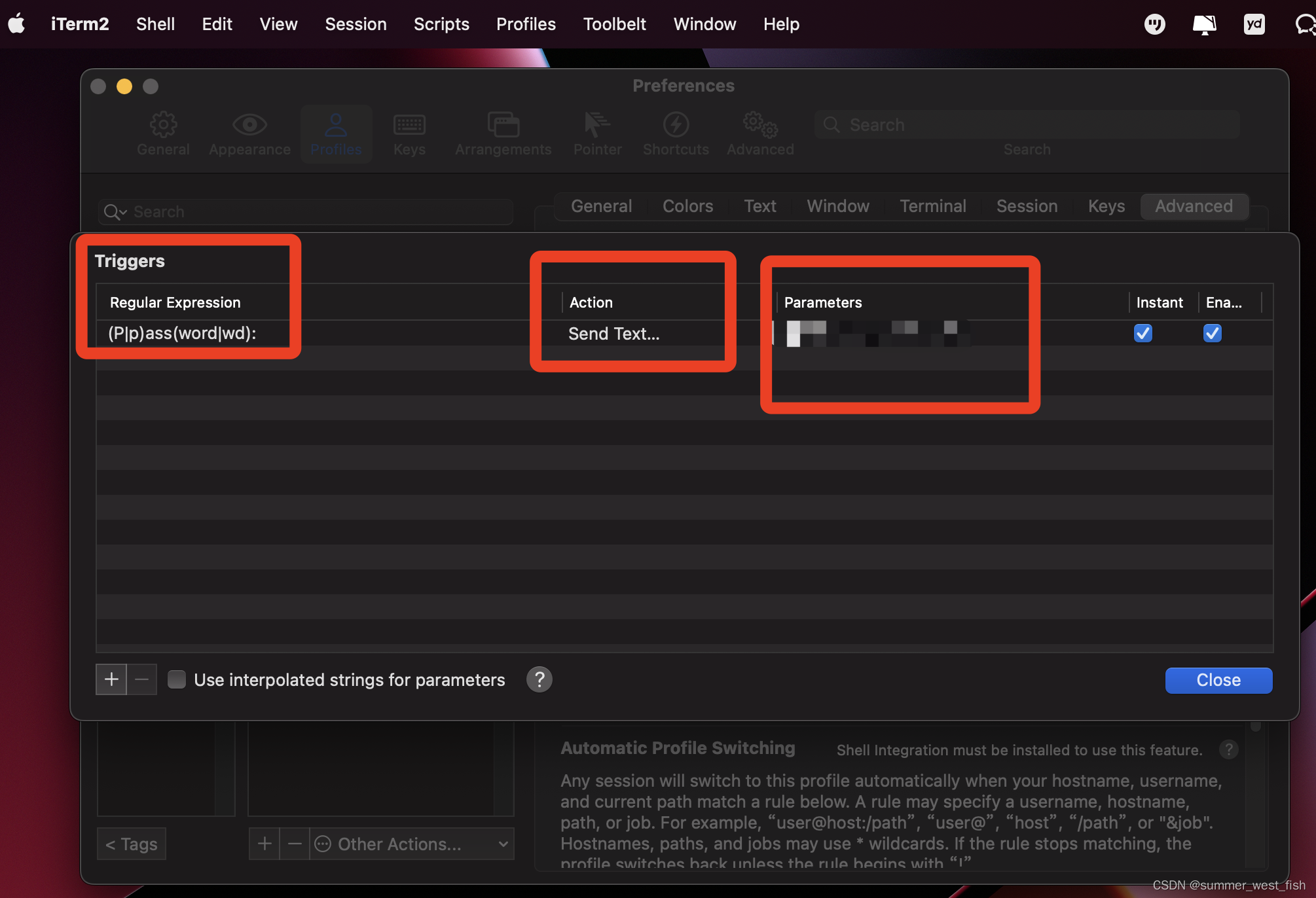The width and height of the screenshot is (1316, 898).
Task: Open the Pointer preferences icon
Action: click(x=596, y=125)
